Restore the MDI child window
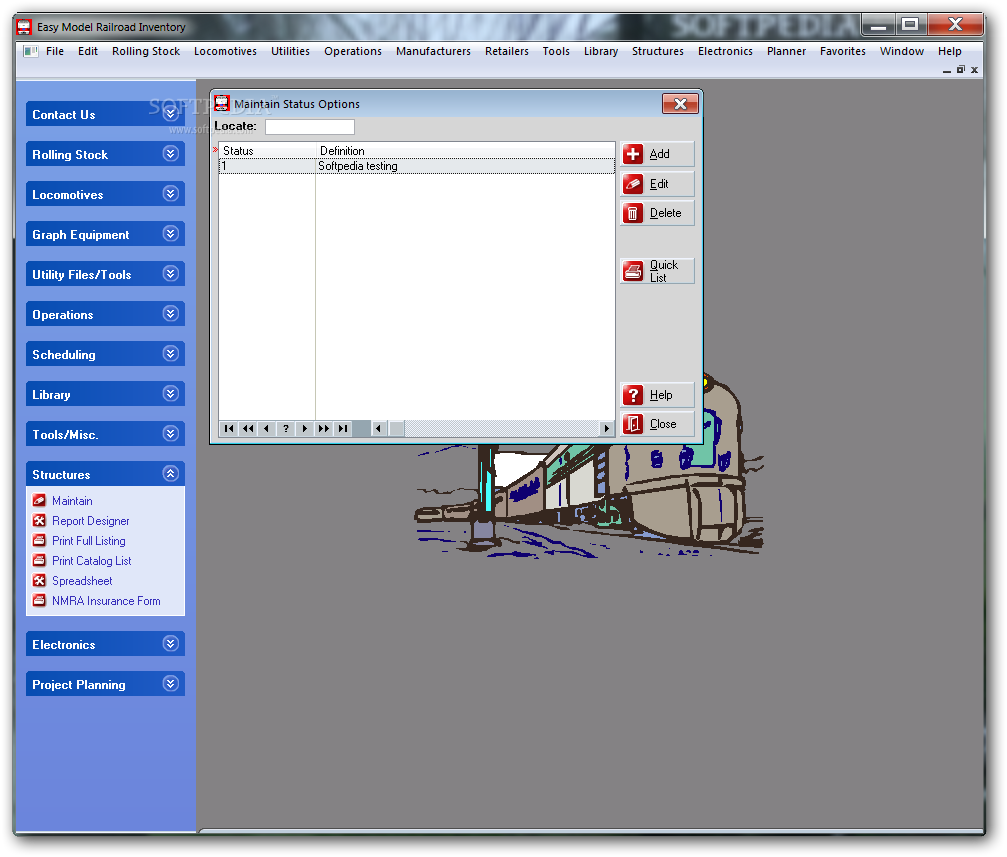The width and height of the screenshot is (1007, 857). (x=961, y=69)
